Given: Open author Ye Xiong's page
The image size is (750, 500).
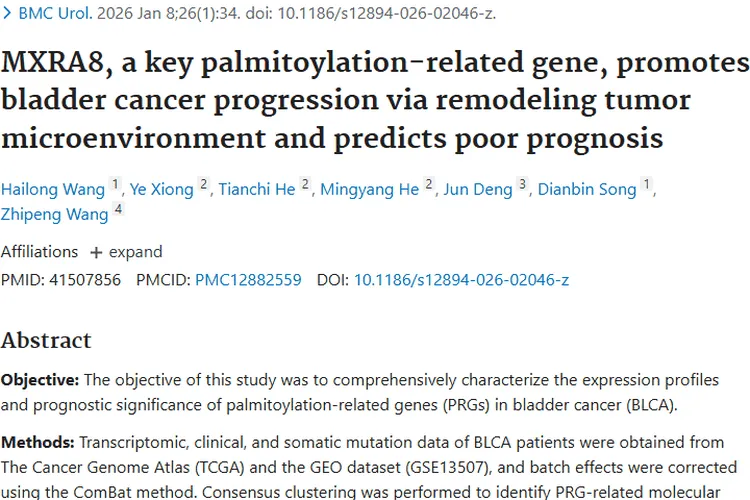Looking at the screenshot, I should point(160,189).
